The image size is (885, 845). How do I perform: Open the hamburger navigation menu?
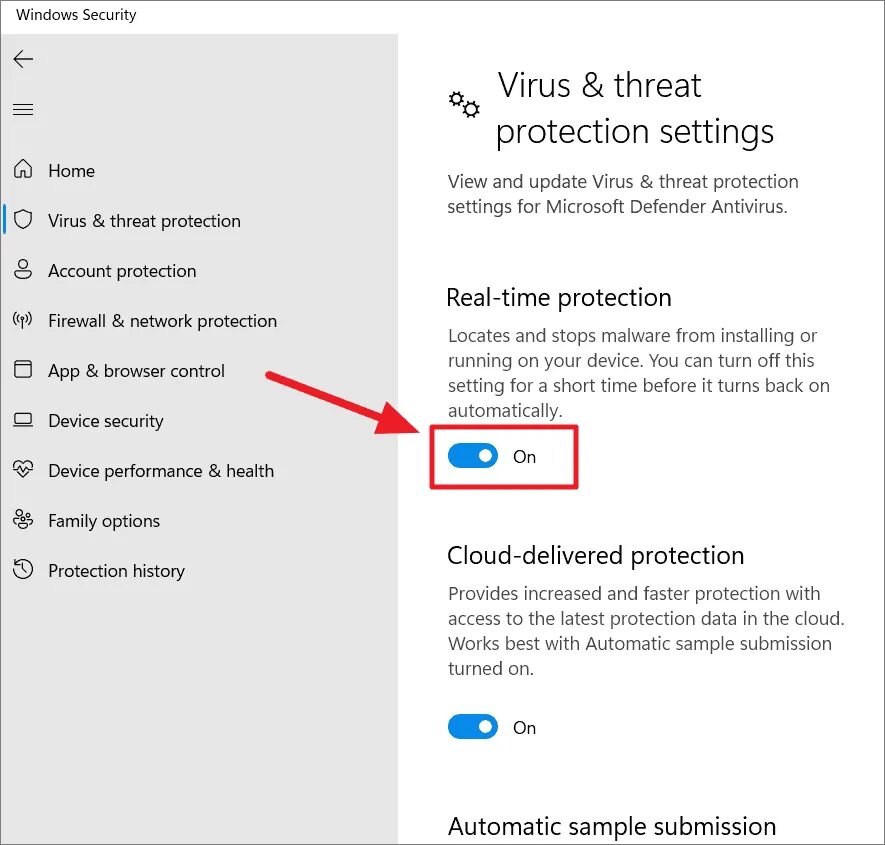23,110
